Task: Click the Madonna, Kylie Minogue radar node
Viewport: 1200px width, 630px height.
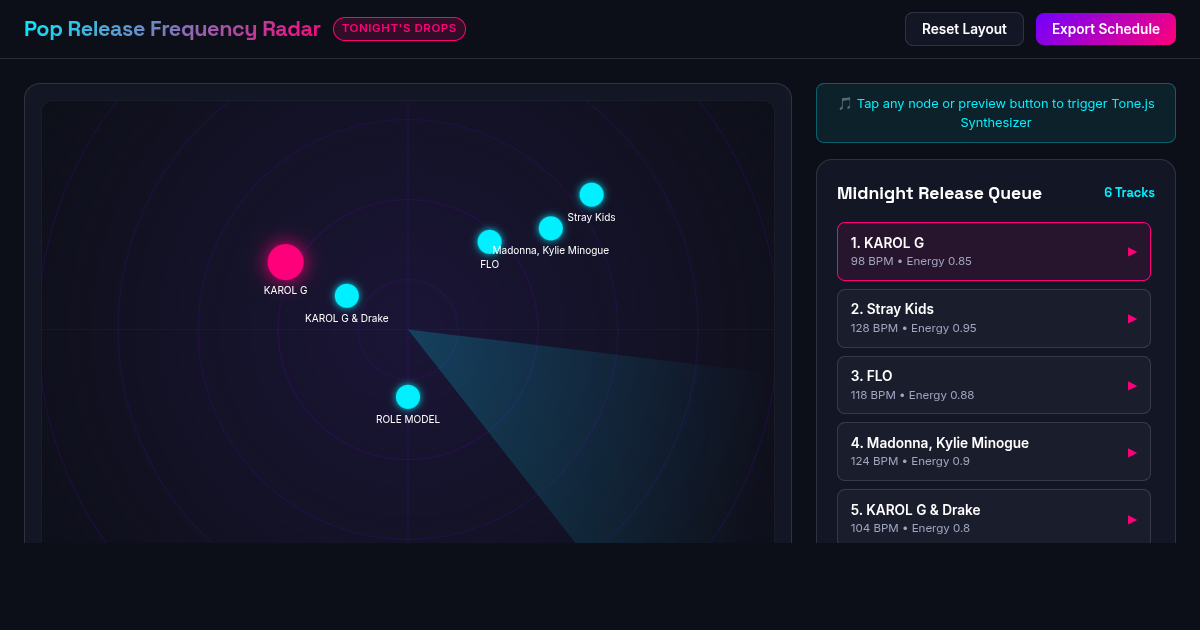Action: [551, 228]
